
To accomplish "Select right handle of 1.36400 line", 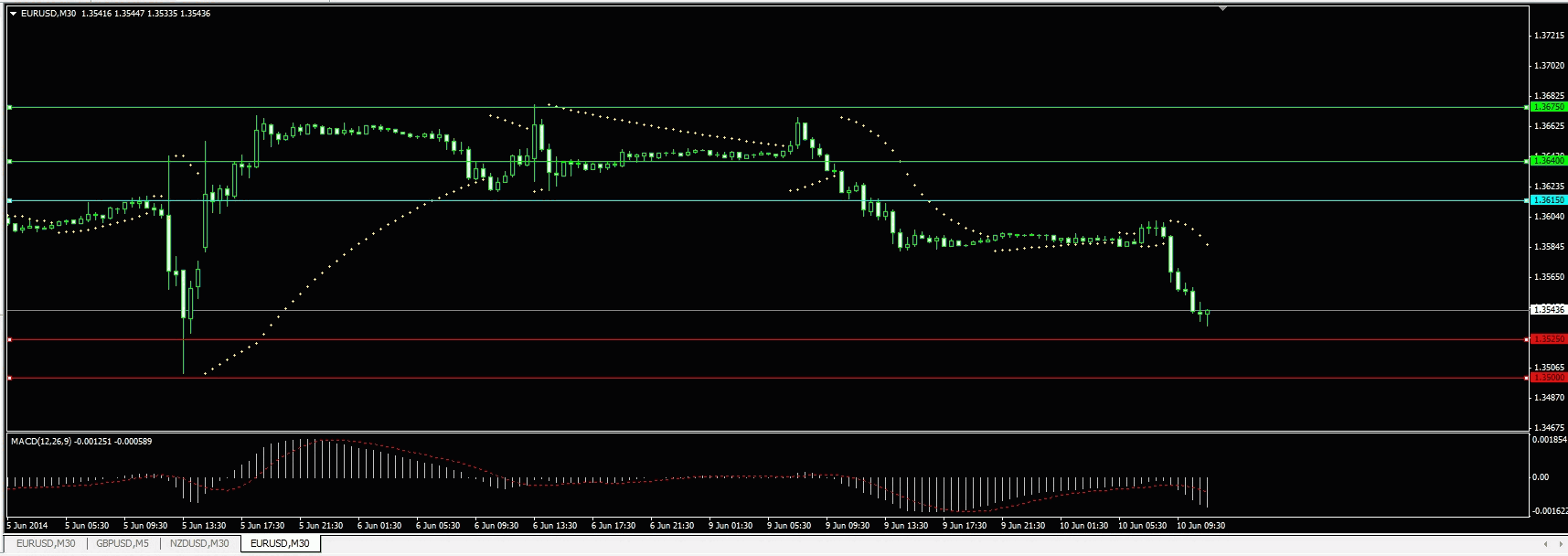I will (x=1528, y=161).
